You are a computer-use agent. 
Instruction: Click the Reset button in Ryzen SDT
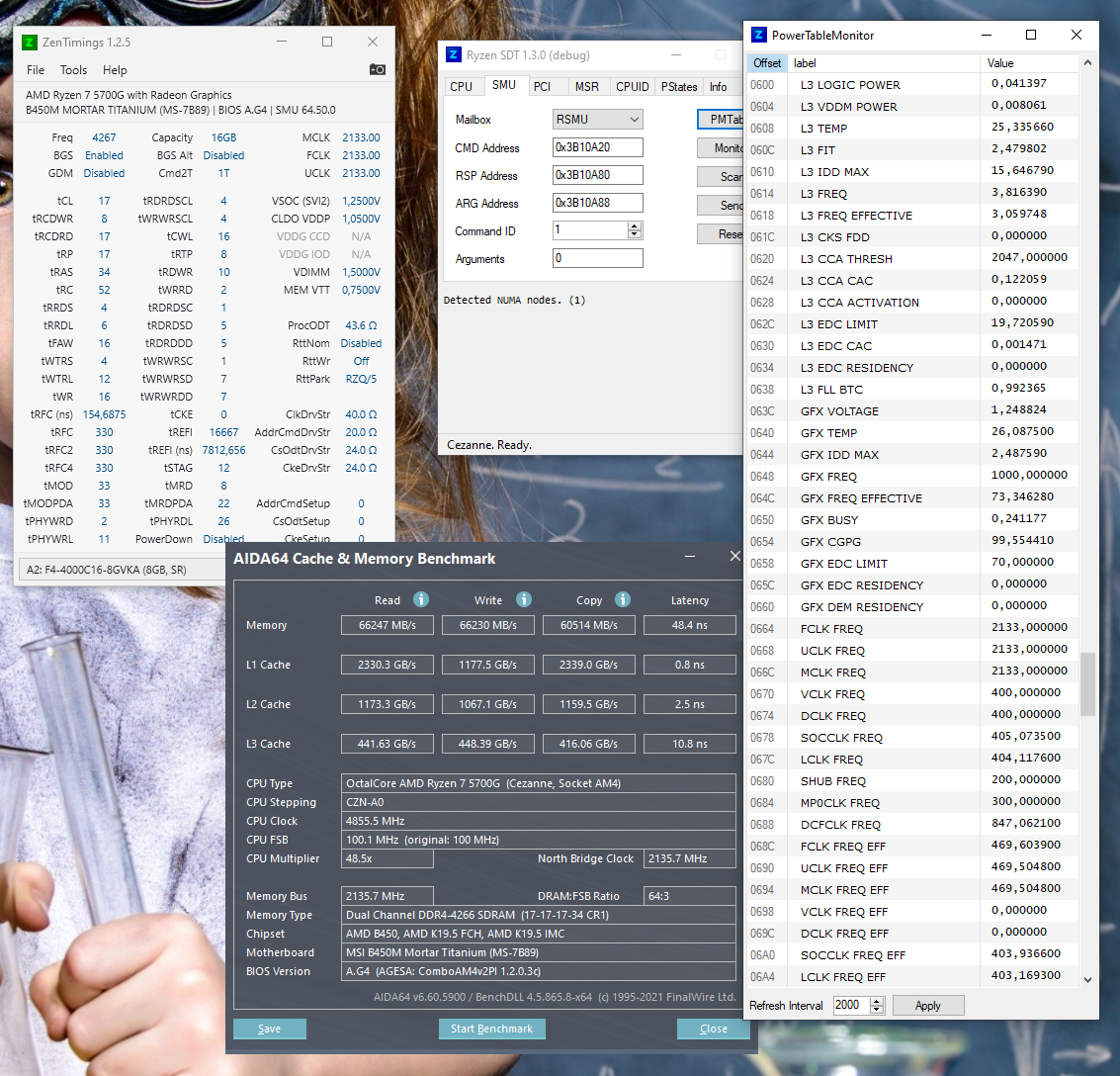[721, 233]
